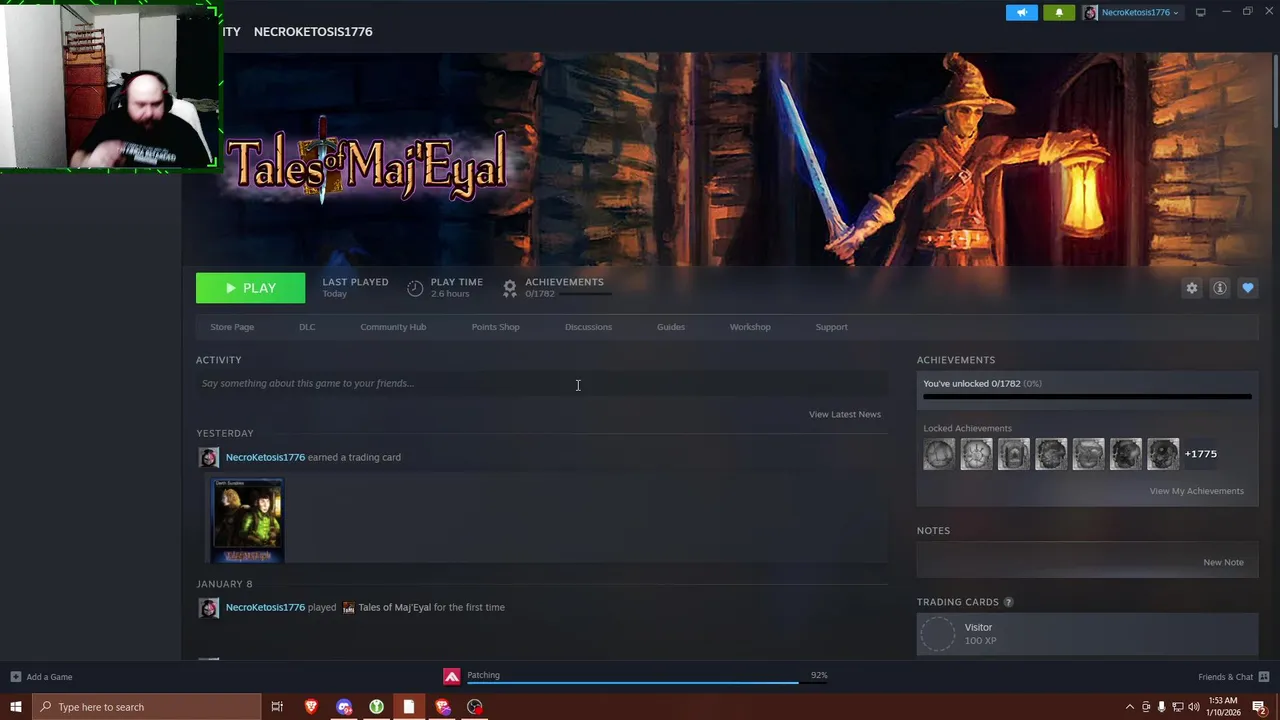
Task: Open the Store Page tab
Action: (232, 327)
